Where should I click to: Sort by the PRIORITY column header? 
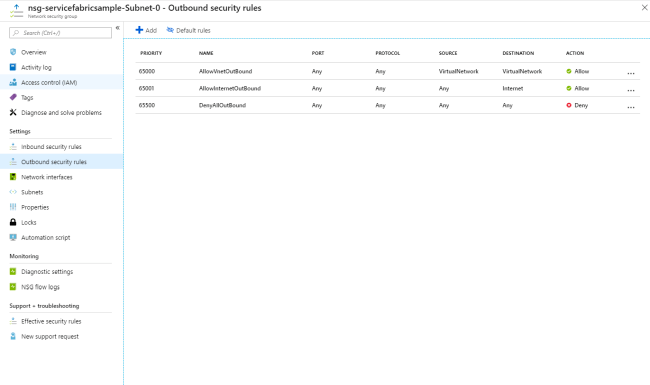coord(151,53)
